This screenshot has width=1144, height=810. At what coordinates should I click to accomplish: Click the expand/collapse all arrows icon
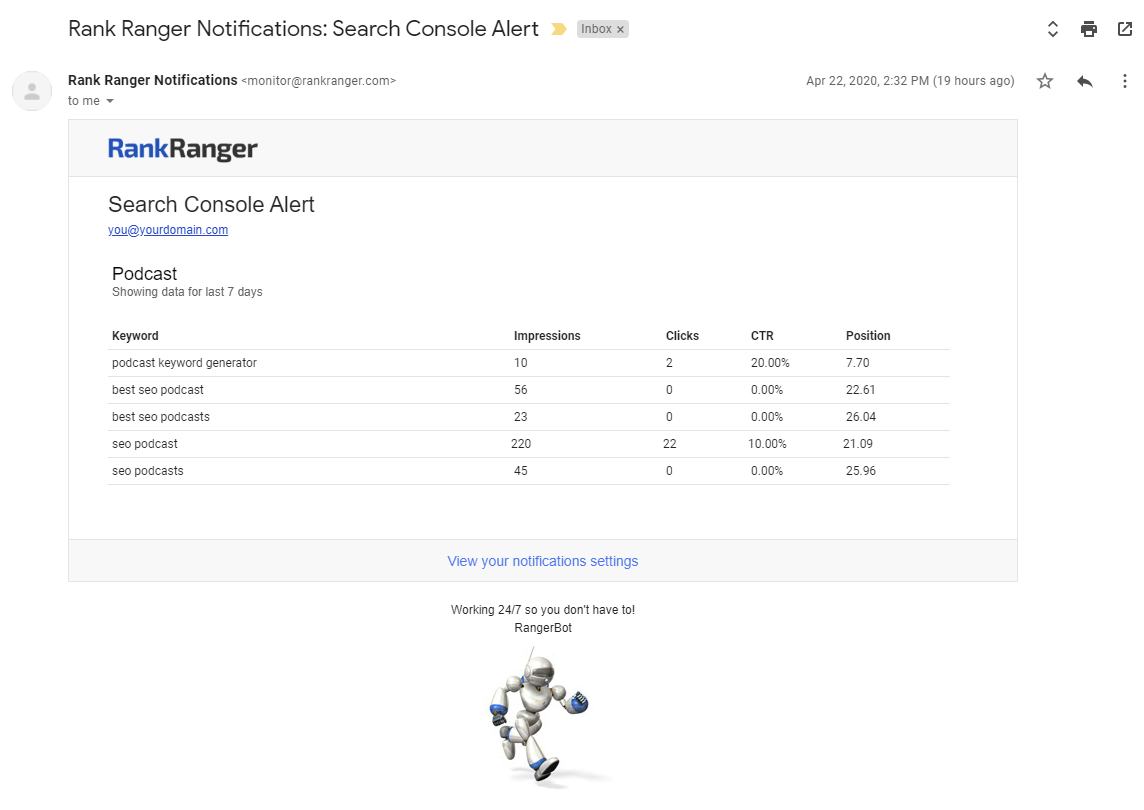click(1053, 29)
